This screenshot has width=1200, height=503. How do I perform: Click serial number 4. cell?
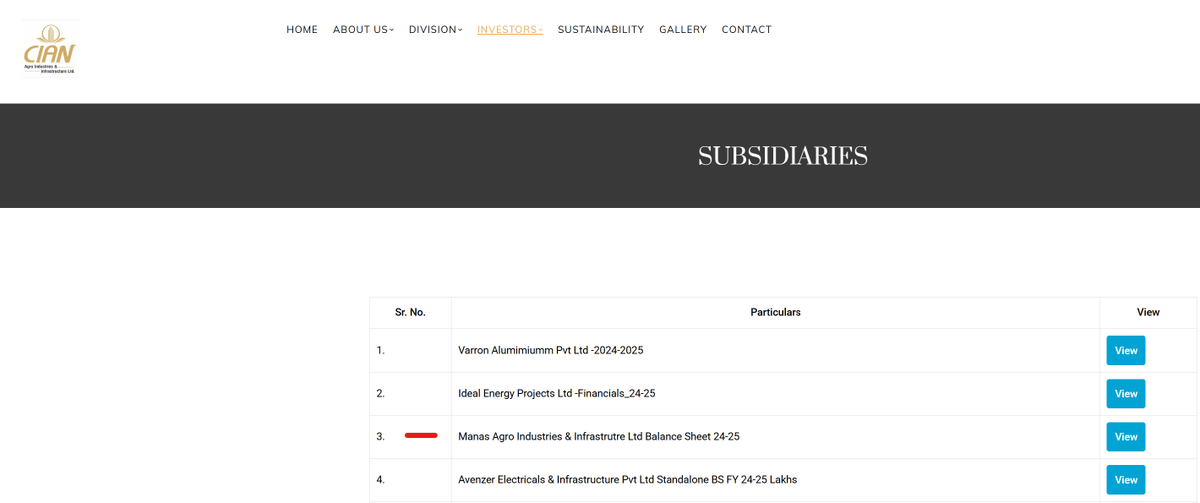point(410,480)
